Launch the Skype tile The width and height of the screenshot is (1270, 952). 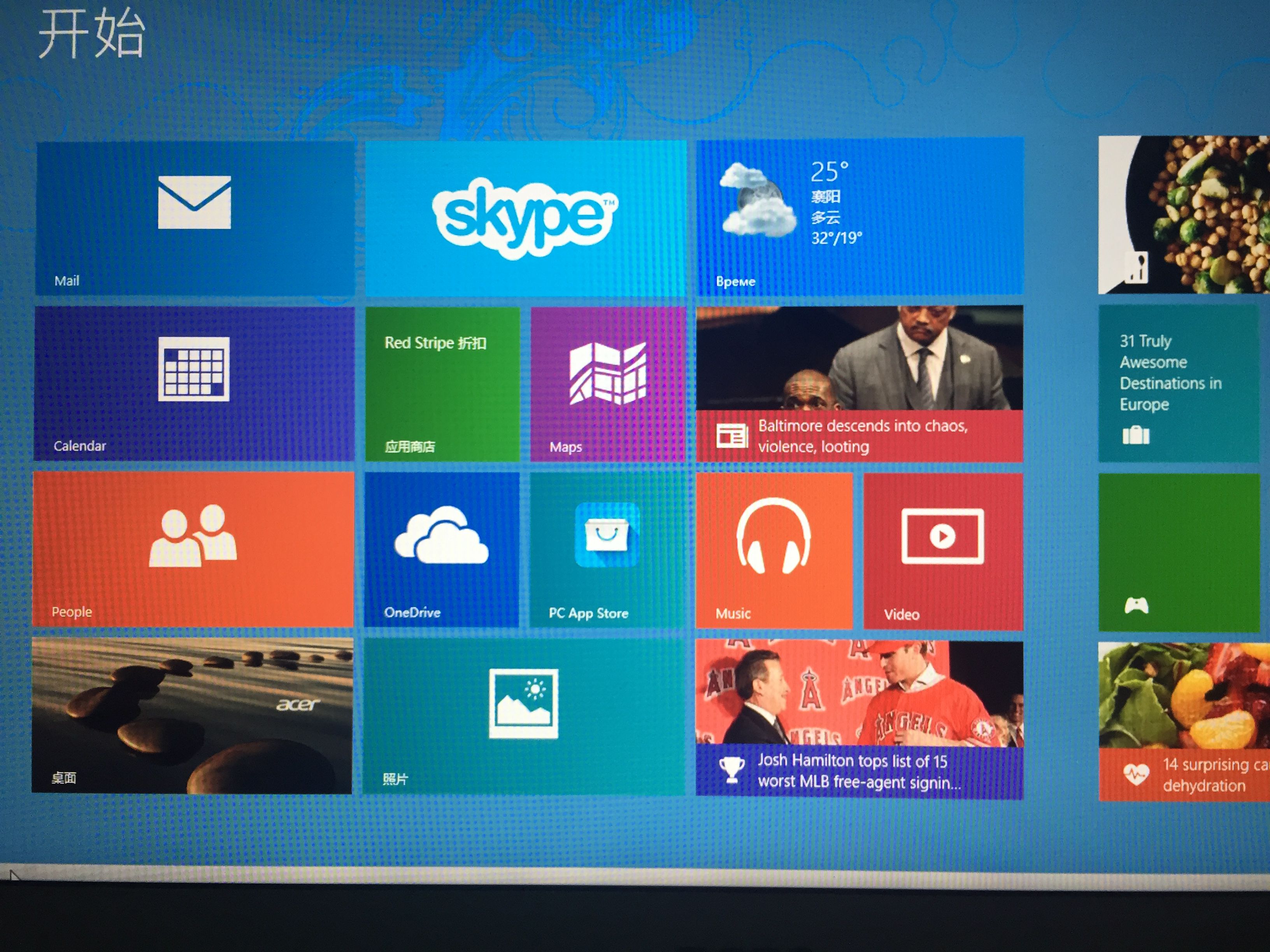pos(525,219)
